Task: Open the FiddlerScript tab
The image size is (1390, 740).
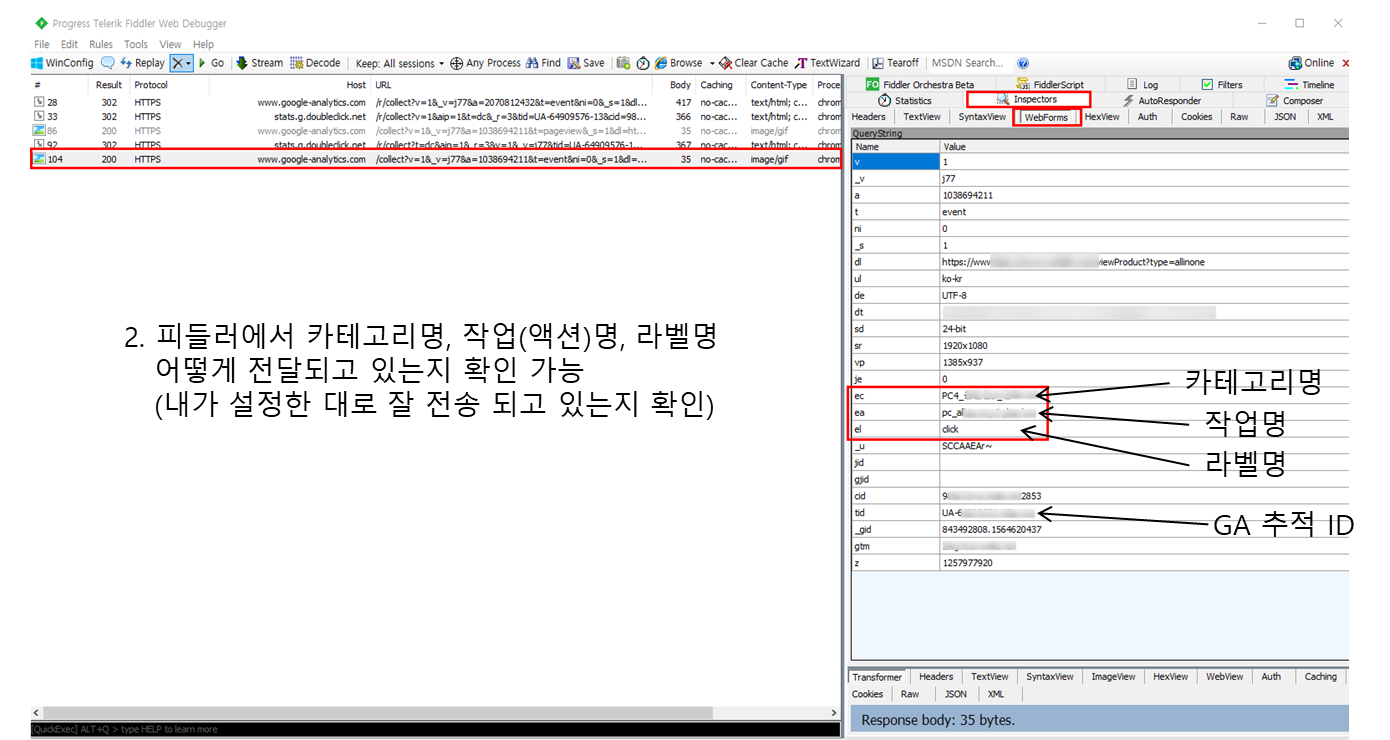Action: coord(1050,85)
